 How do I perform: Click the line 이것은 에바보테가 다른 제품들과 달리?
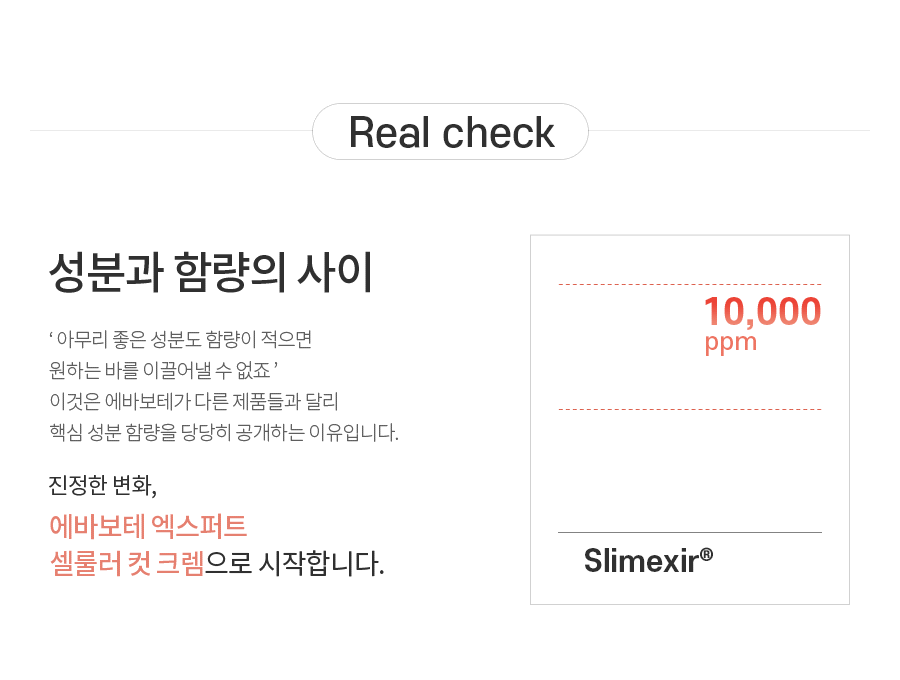(x=194, y=401)
